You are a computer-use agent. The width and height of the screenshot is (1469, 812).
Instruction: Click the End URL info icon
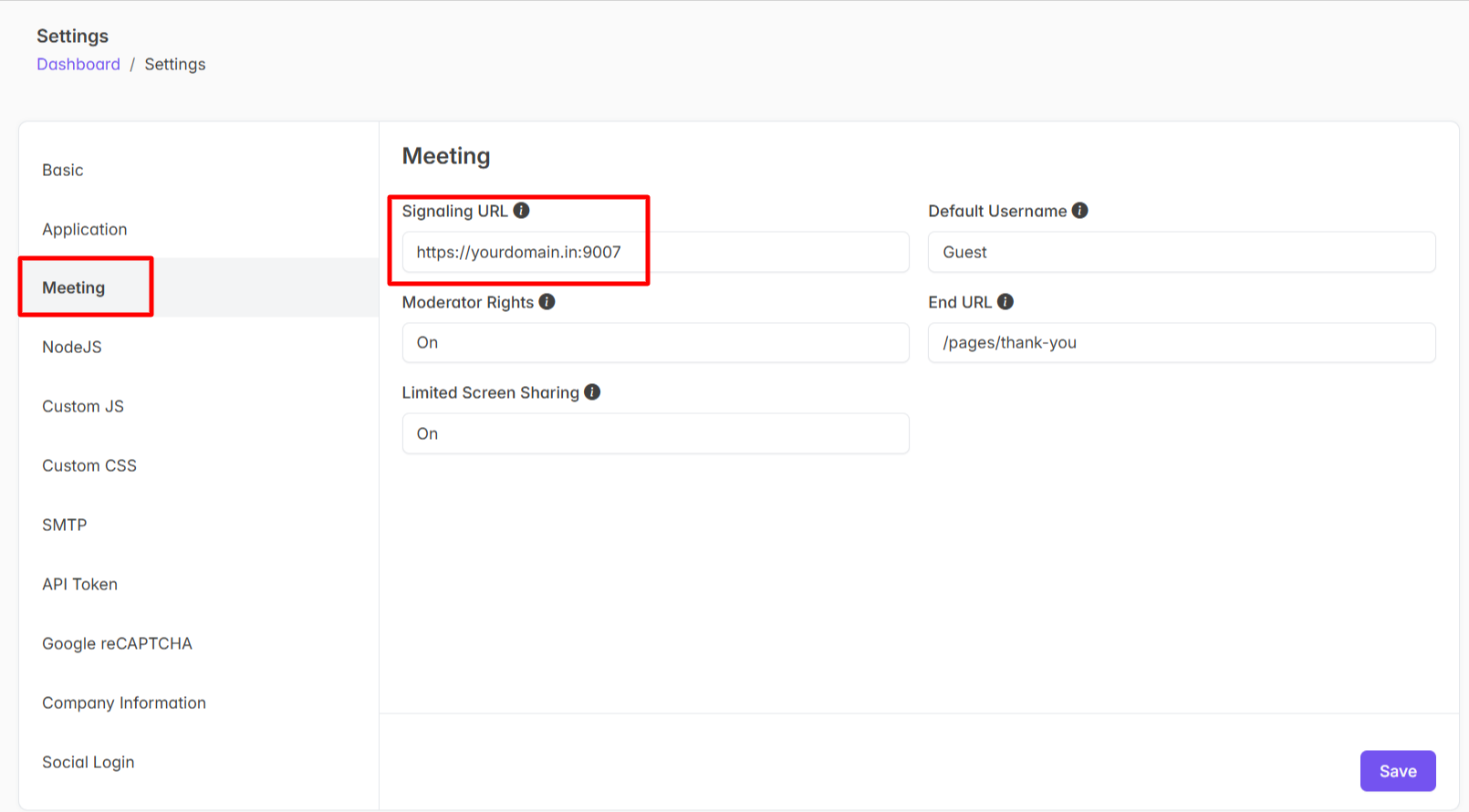[x=1005, y=302]
